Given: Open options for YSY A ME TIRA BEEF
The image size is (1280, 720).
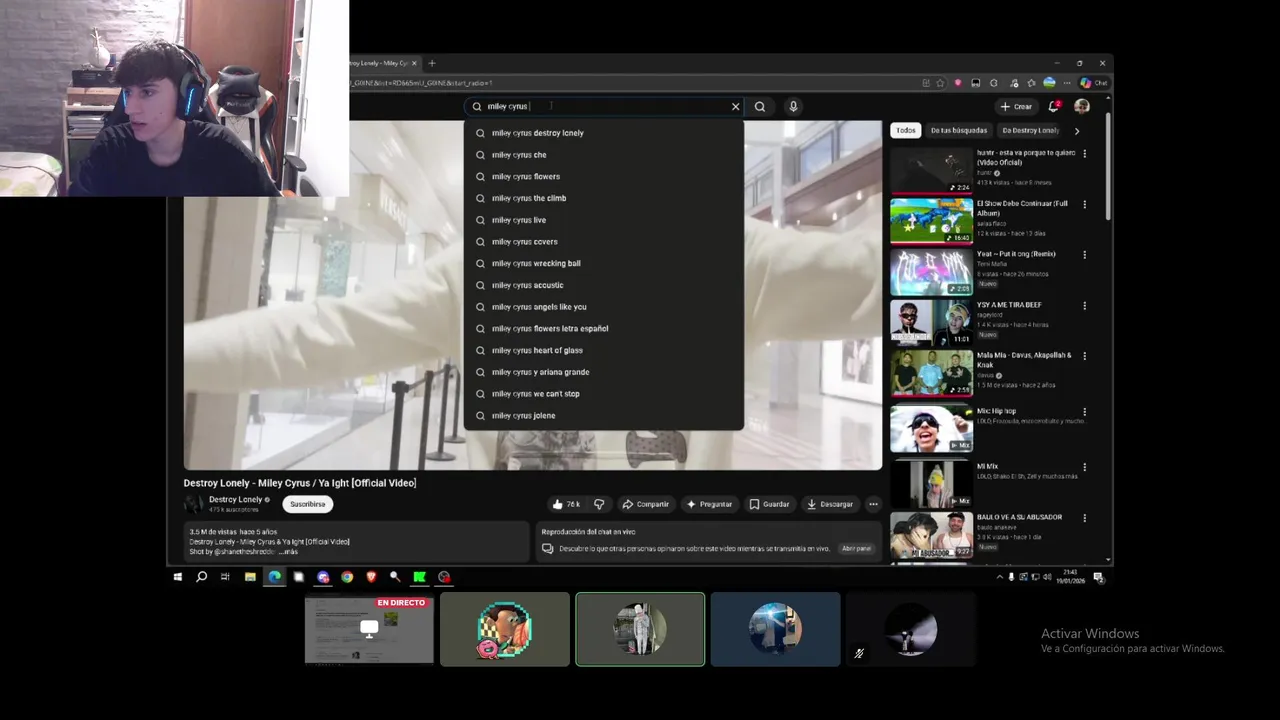Looking at the screenshot, I should tap(1084, 306).
